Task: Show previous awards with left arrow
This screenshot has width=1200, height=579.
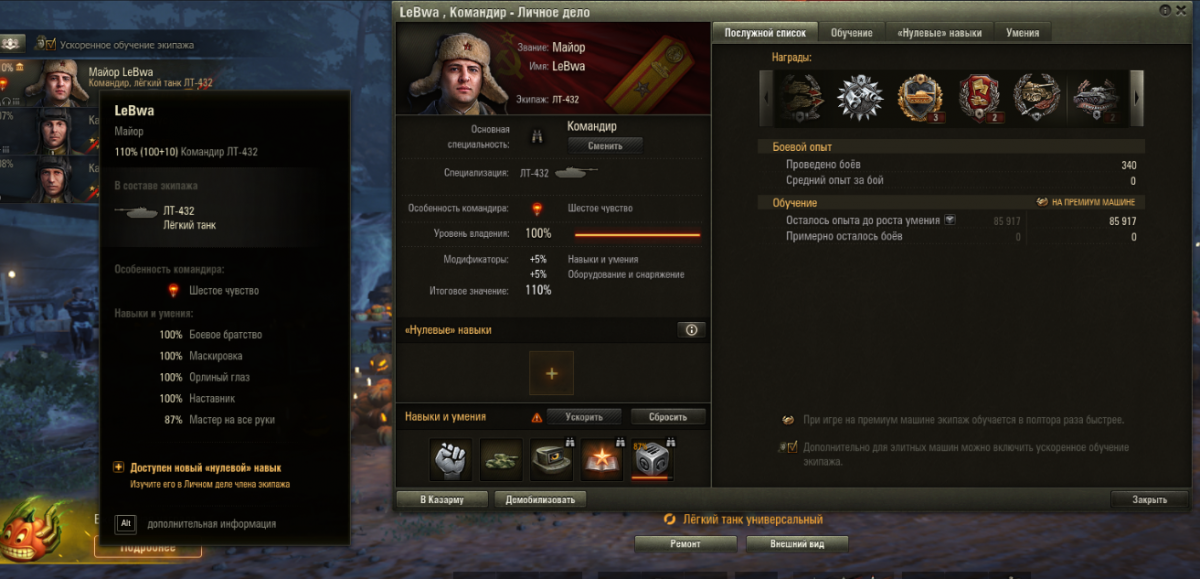Action: pyautogui.click(x=766, y=97)
